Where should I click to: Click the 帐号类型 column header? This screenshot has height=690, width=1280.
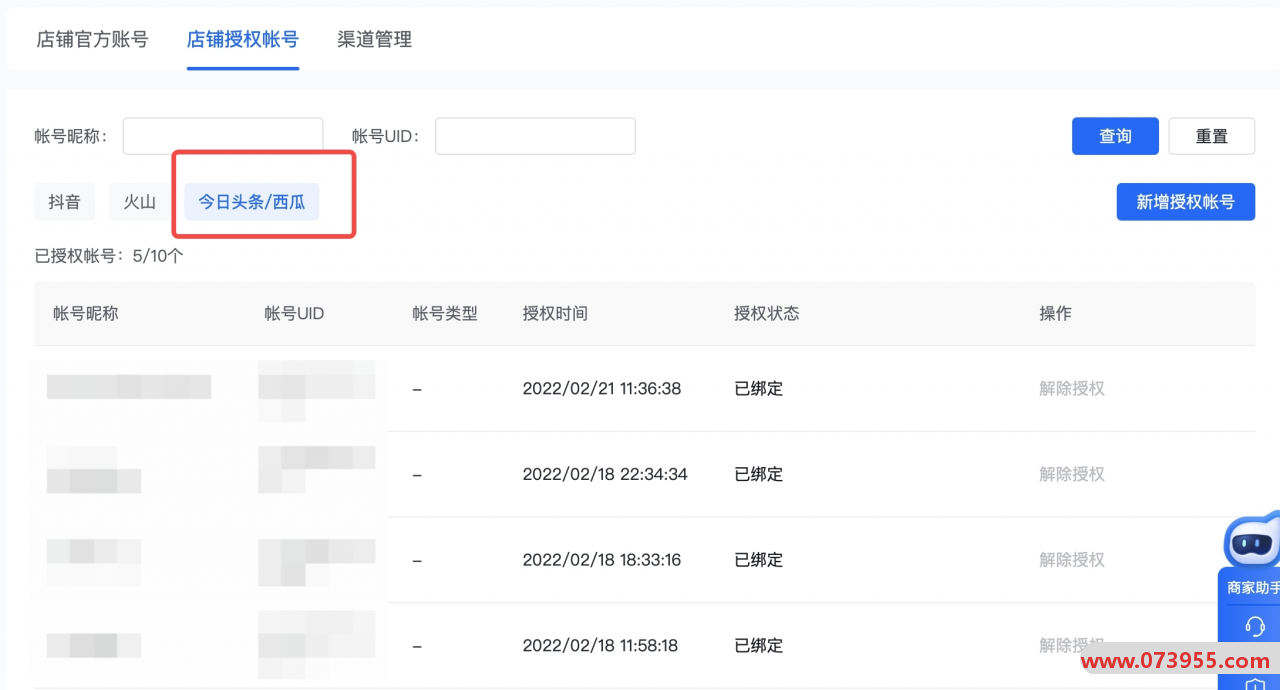pos(445,313)
